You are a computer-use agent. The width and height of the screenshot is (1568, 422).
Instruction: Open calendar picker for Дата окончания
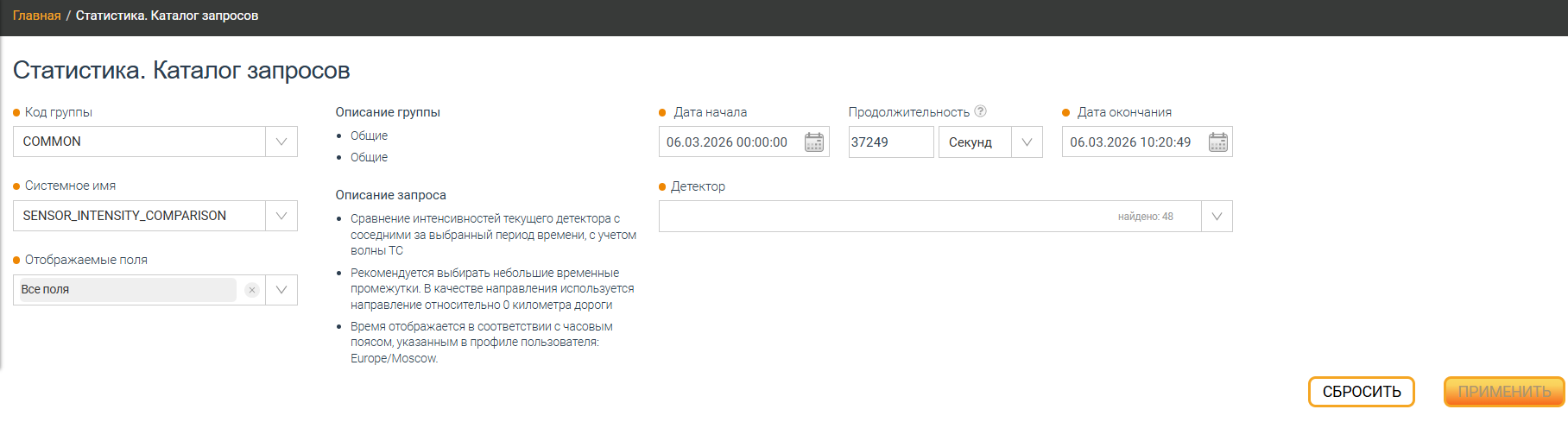(1217, 142)
